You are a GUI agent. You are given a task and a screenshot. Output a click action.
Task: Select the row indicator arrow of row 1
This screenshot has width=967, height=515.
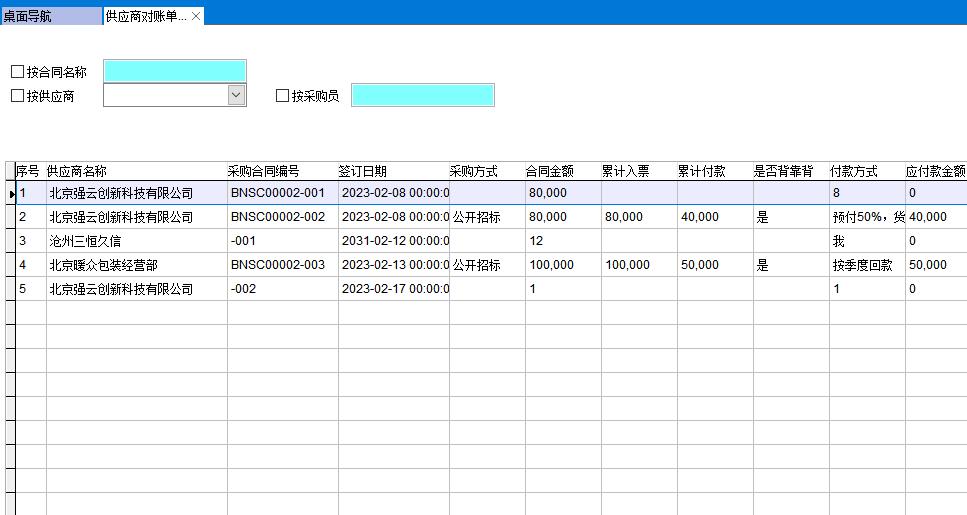click(x=11, y=193)
